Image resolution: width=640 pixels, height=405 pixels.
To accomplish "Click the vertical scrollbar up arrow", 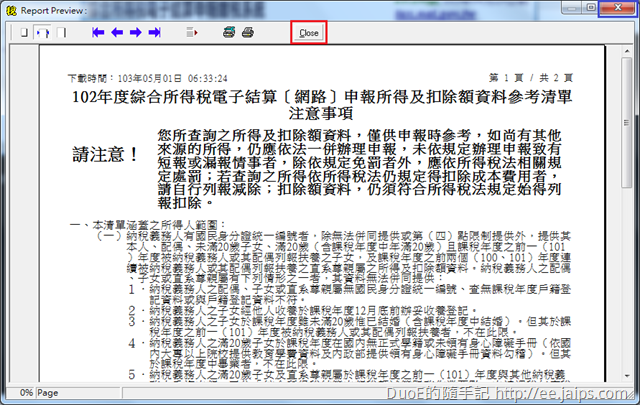I will coord(627,51).
